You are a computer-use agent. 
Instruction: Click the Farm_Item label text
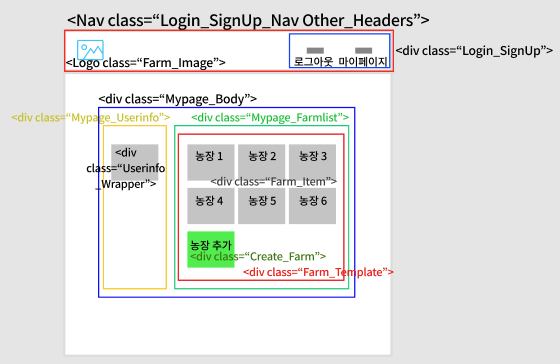[274, 181]
